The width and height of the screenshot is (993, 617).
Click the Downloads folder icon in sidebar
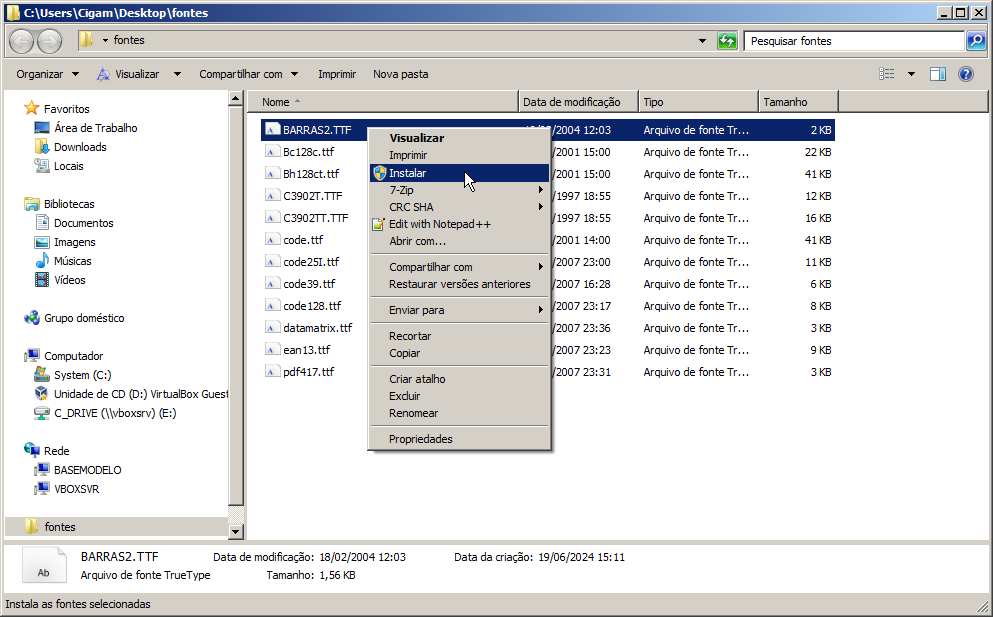point(42,147)
